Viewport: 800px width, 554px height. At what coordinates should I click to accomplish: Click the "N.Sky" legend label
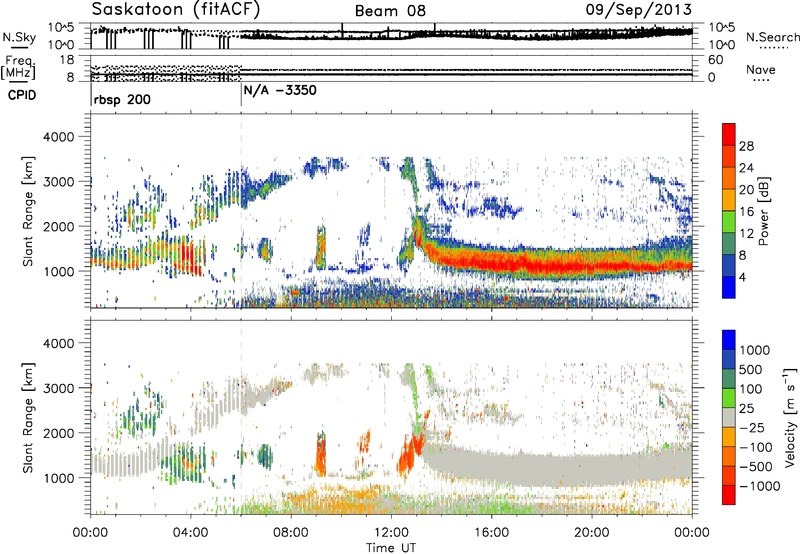tap(19, 37)
